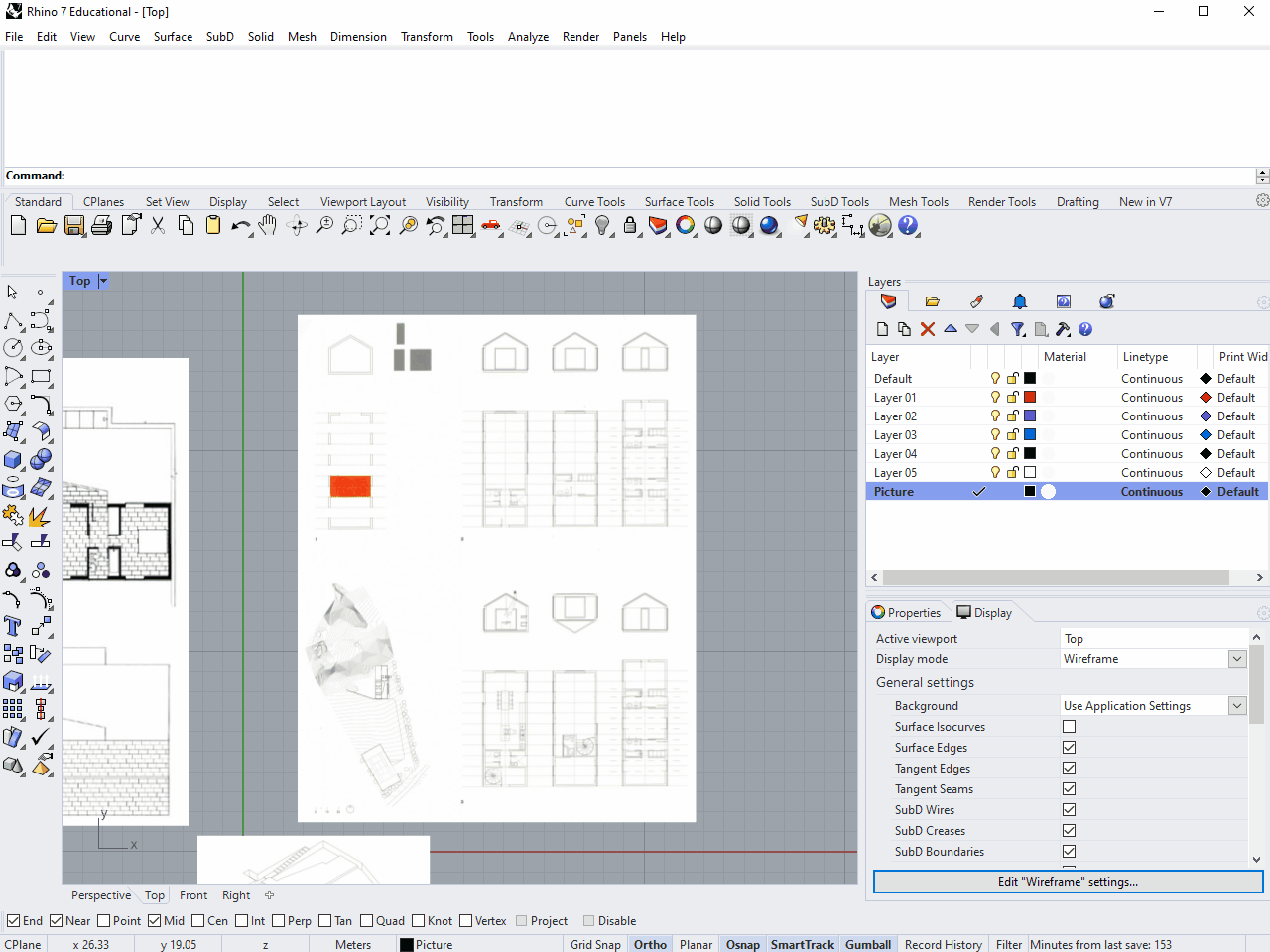
Task: Select the Rectangle tool in left sidebar
Action: click(41, 376)
